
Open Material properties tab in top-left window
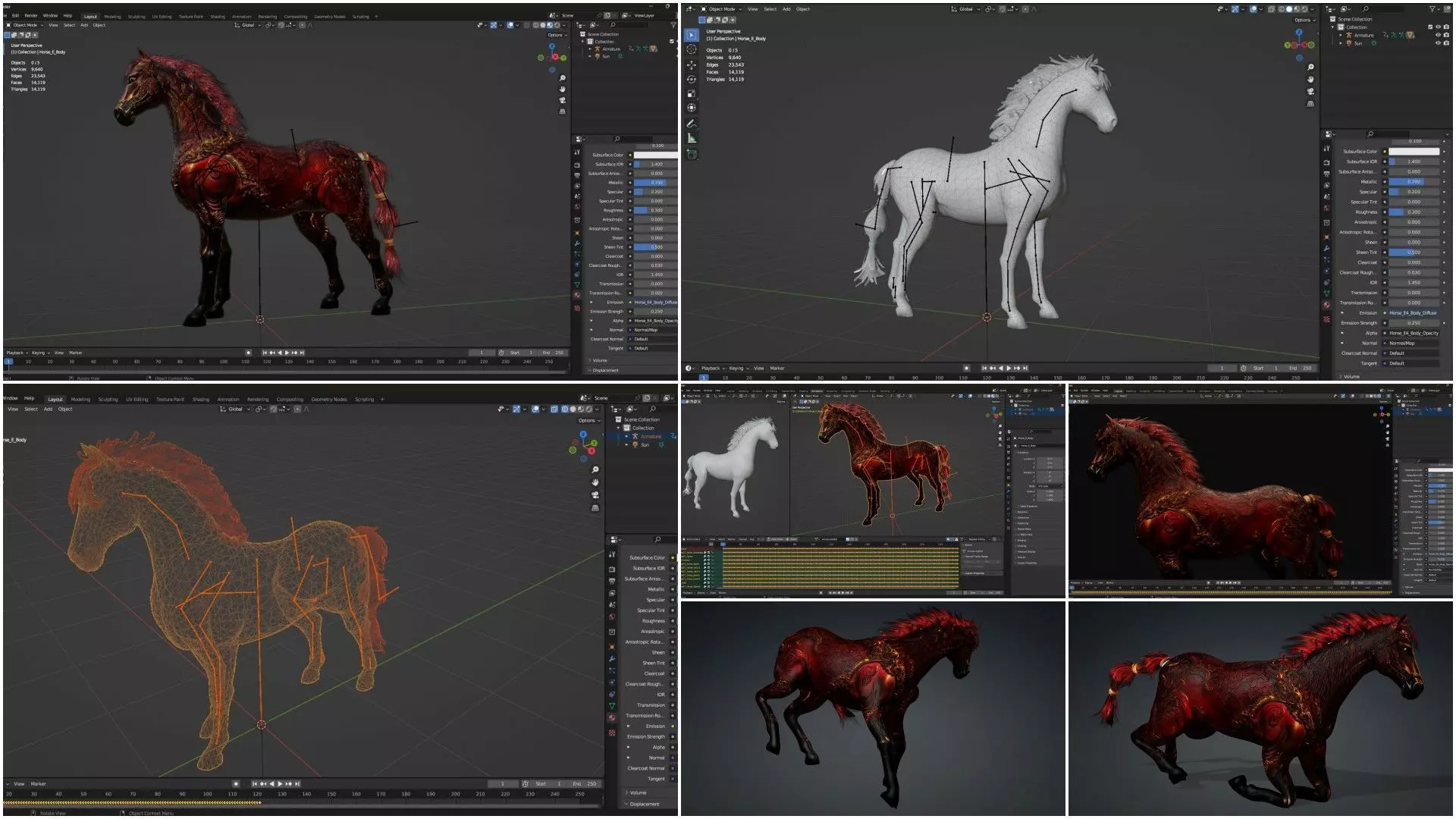pyautogui.click(x=577, y=294)
